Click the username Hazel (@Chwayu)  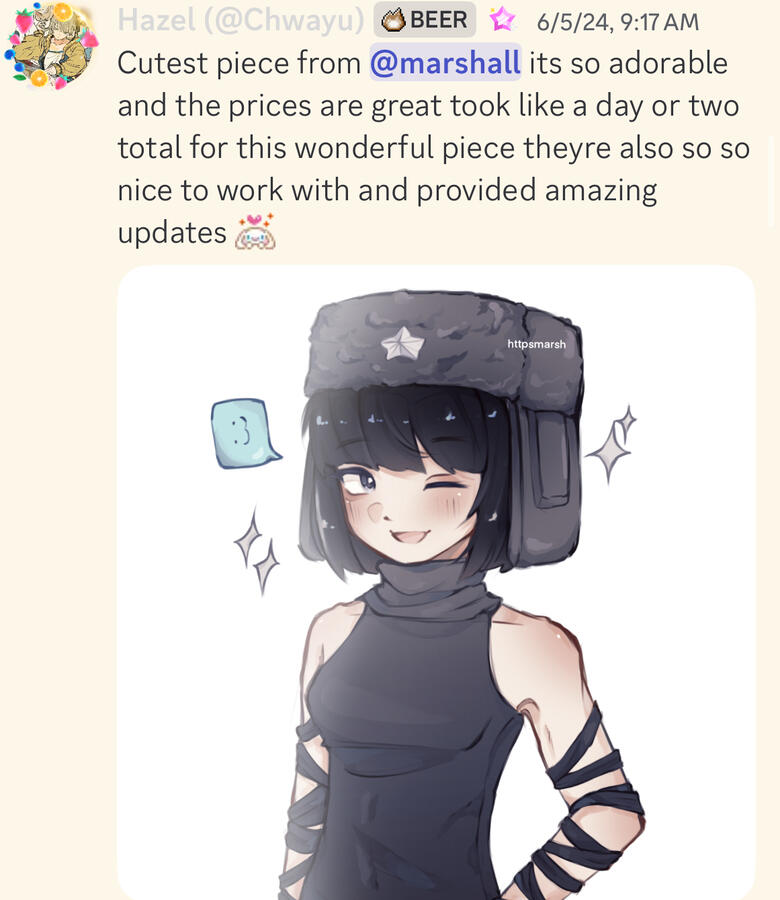pyautogui.click(x=240, y=20)
